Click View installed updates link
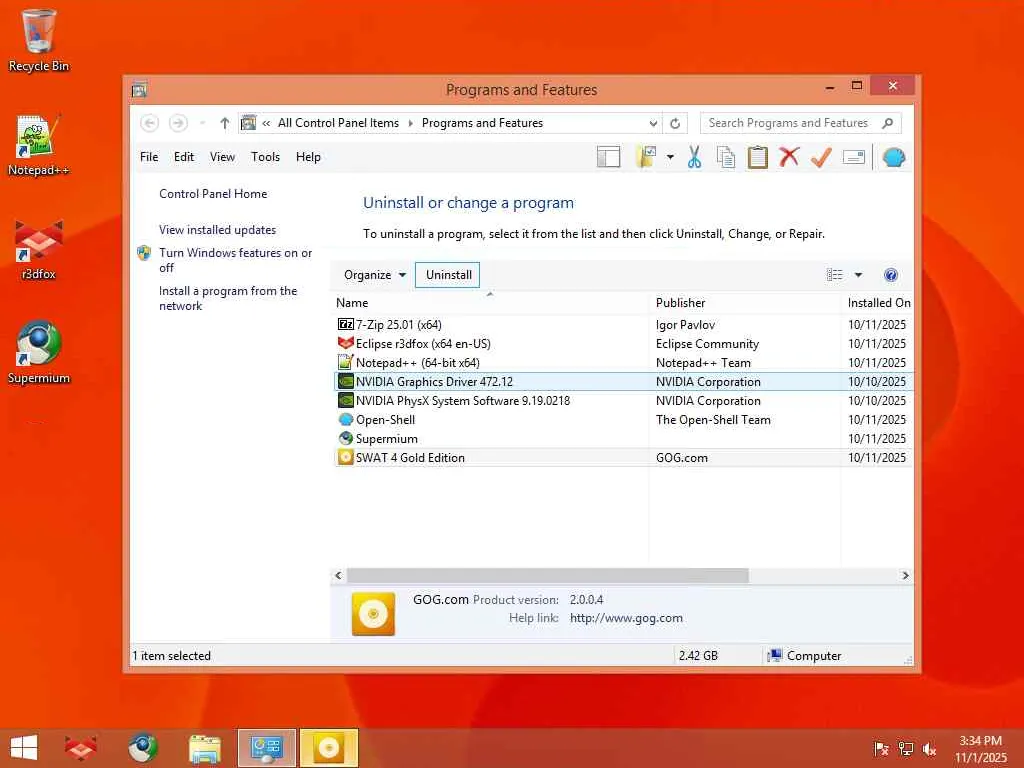 click(217, 230)
